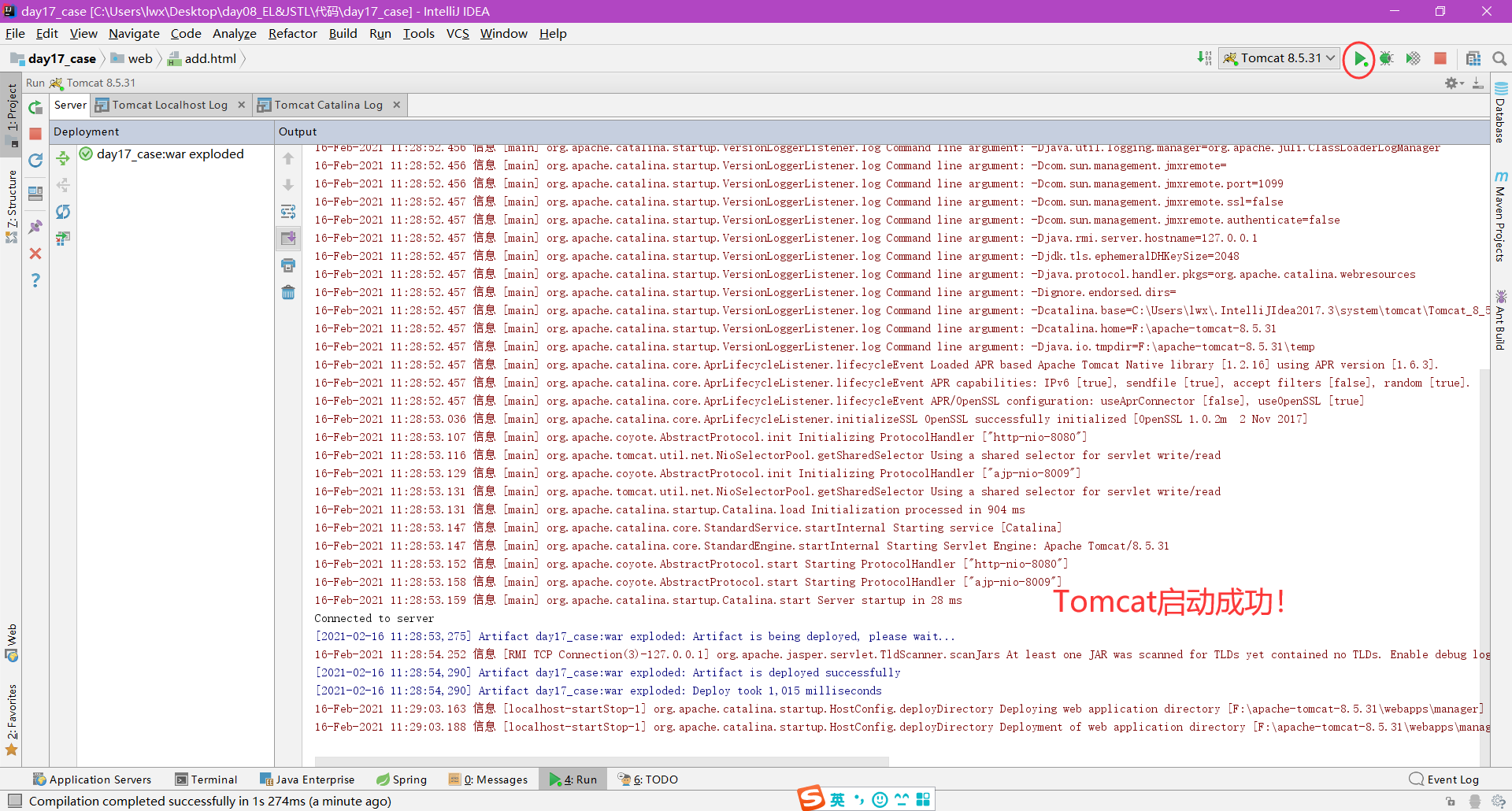
Task: Toggle the Favorites tool window
Action: coord(12,720)
